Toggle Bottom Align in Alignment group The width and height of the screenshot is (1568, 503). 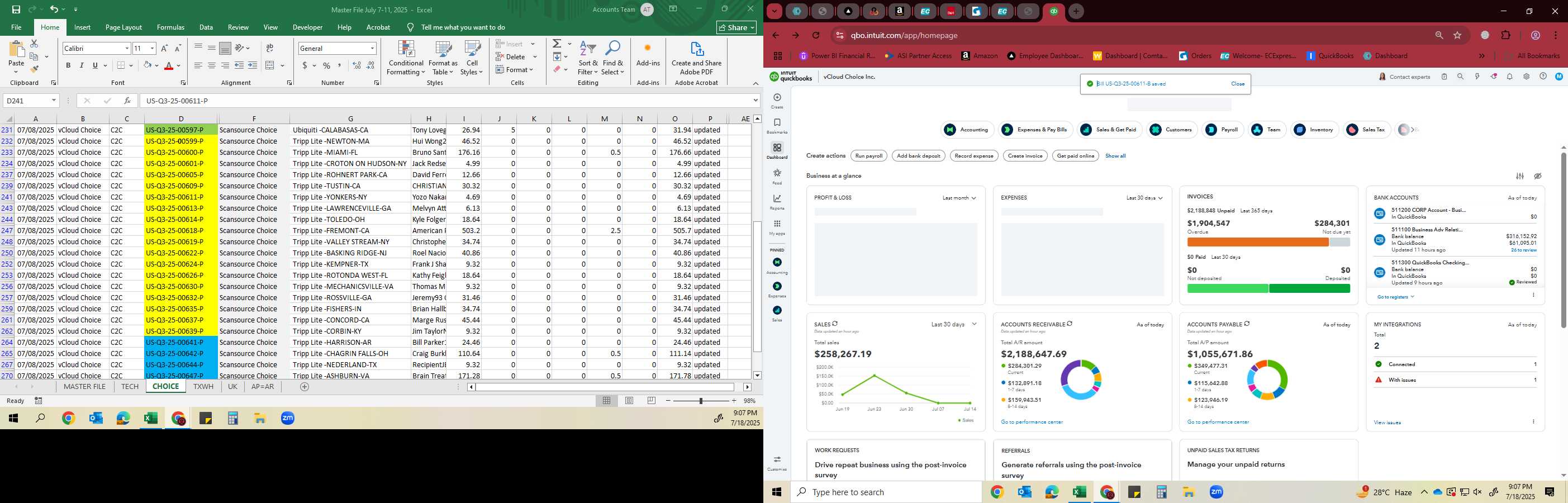click(x=225, y=48)
